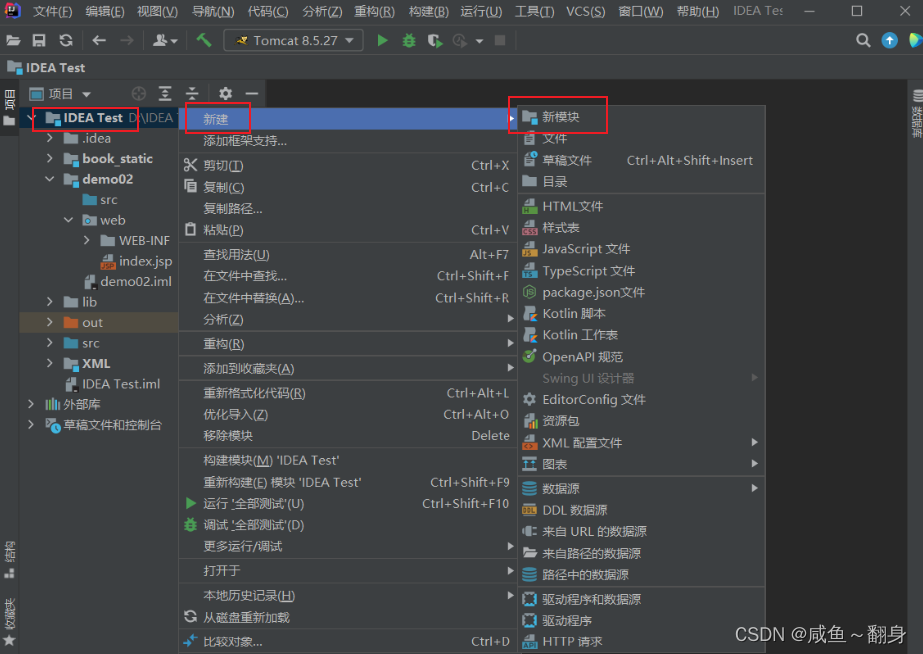This screenshot has height=654, width=923.
Task: Click the Collapse All icon in project panel
Action: (x=192, y=94)
